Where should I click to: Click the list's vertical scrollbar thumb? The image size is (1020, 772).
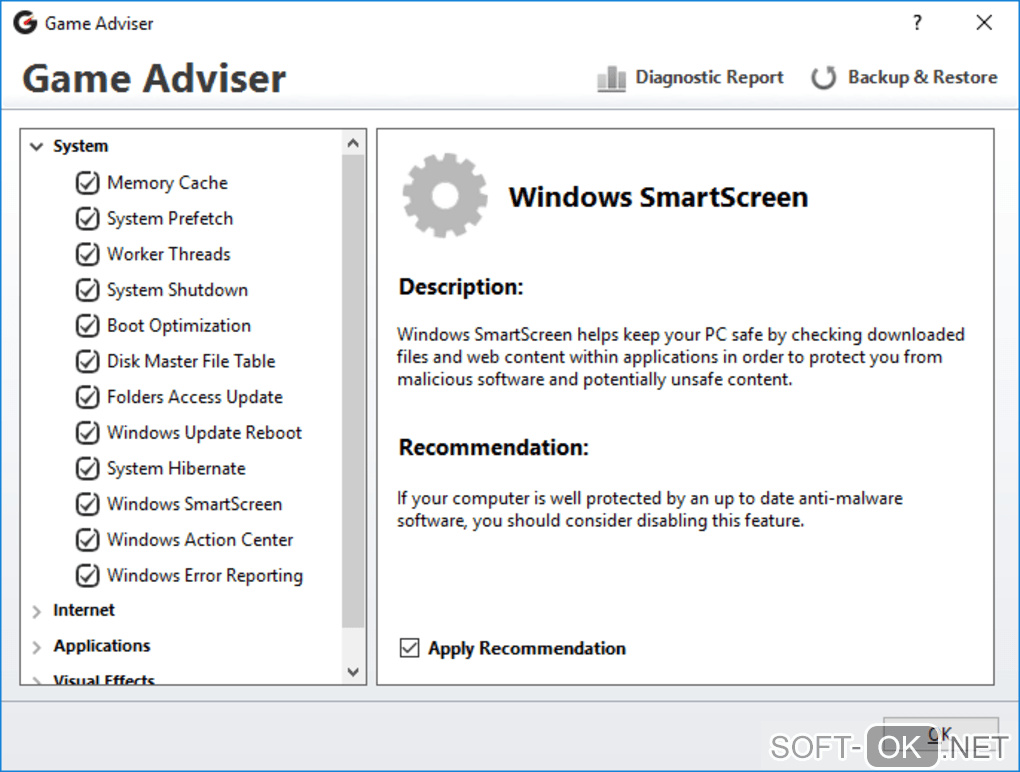(x=353, y=390)
